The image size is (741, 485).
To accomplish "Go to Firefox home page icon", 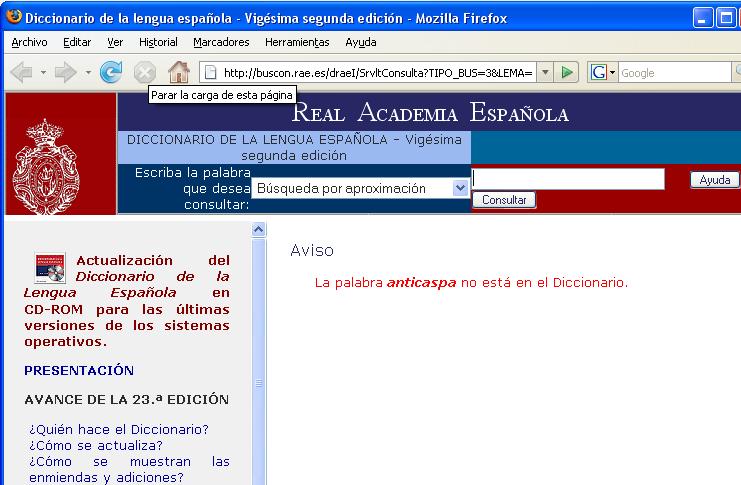I will click(x=178, y=72).
